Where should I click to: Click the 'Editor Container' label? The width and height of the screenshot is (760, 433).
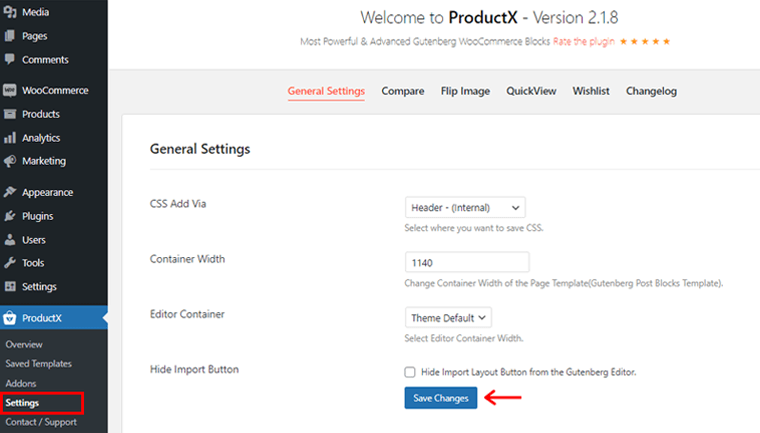187,314
